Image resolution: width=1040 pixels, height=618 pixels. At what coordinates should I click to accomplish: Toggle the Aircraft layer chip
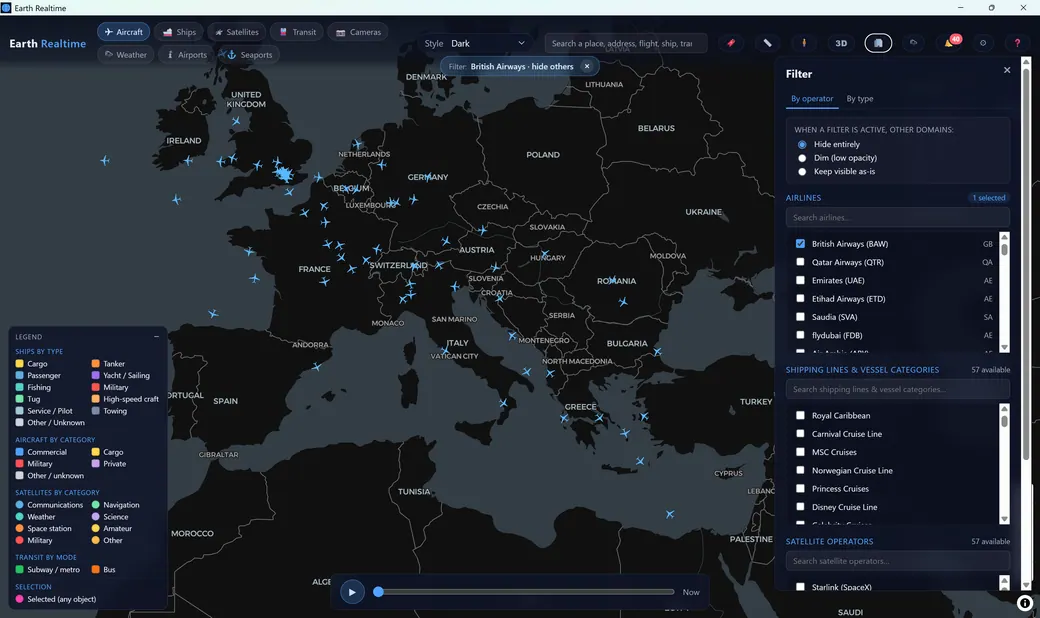tap(123, 32)
